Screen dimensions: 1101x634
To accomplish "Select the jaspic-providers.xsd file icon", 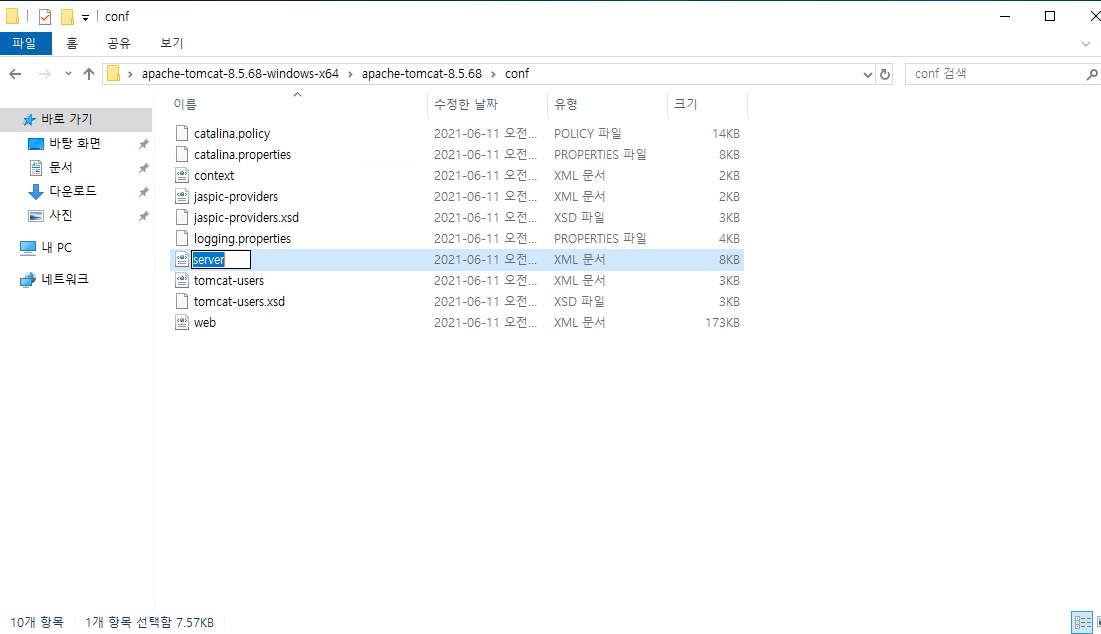I will (x=182, y=217).
